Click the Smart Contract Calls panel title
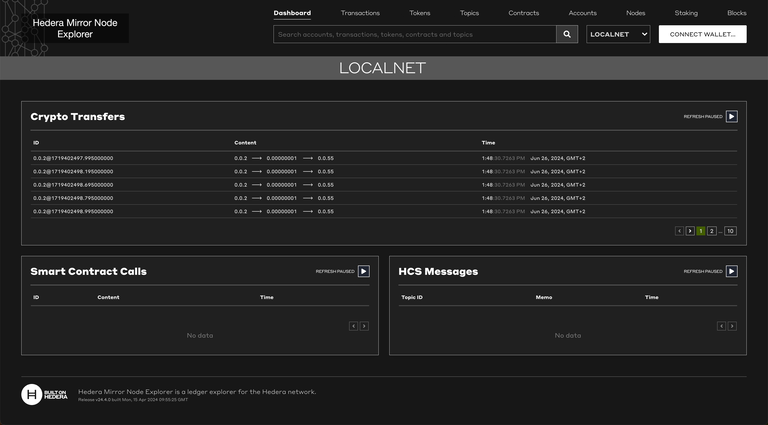The image size is (768, 425). tap(88, 271)
